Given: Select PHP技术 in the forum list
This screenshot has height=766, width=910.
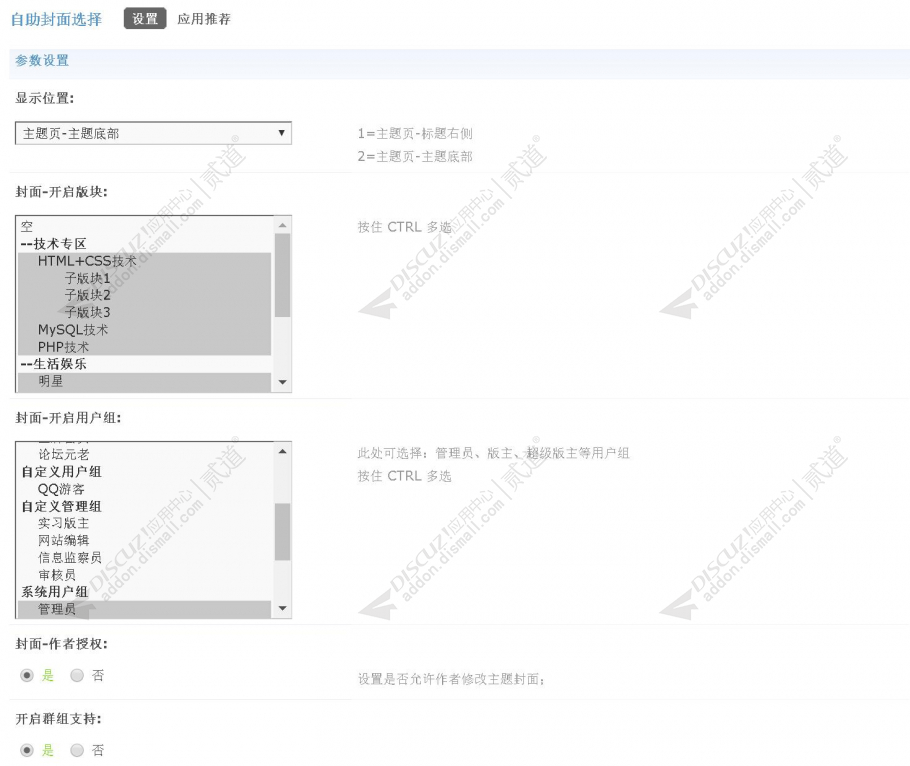Looking at the screenshot, I should point(145,347).
